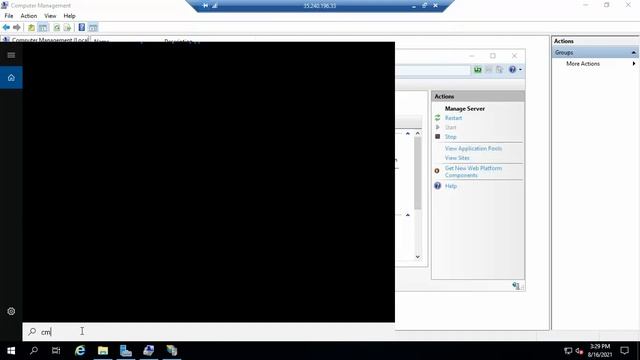Click the black Stop square icon

tap(438, 136)
